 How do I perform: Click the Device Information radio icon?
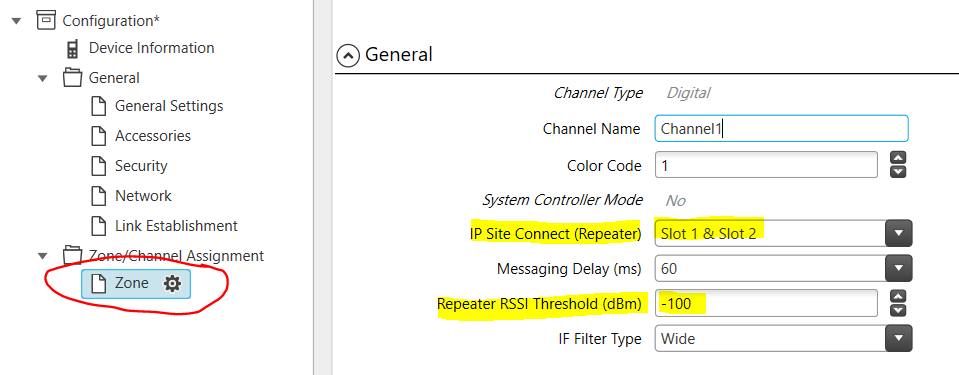coord(73,48)
